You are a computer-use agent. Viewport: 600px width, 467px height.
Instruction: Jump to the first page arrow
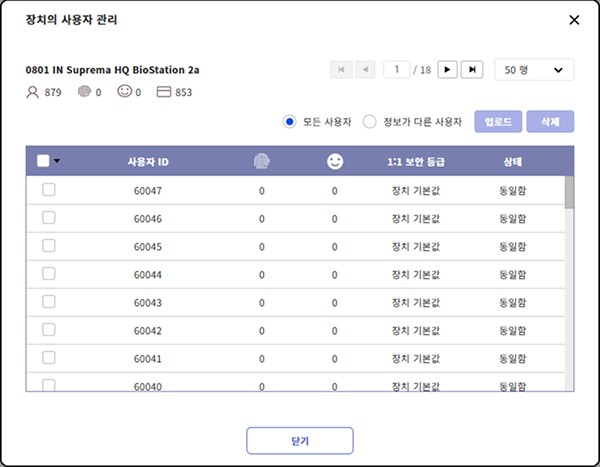(341, 69)
